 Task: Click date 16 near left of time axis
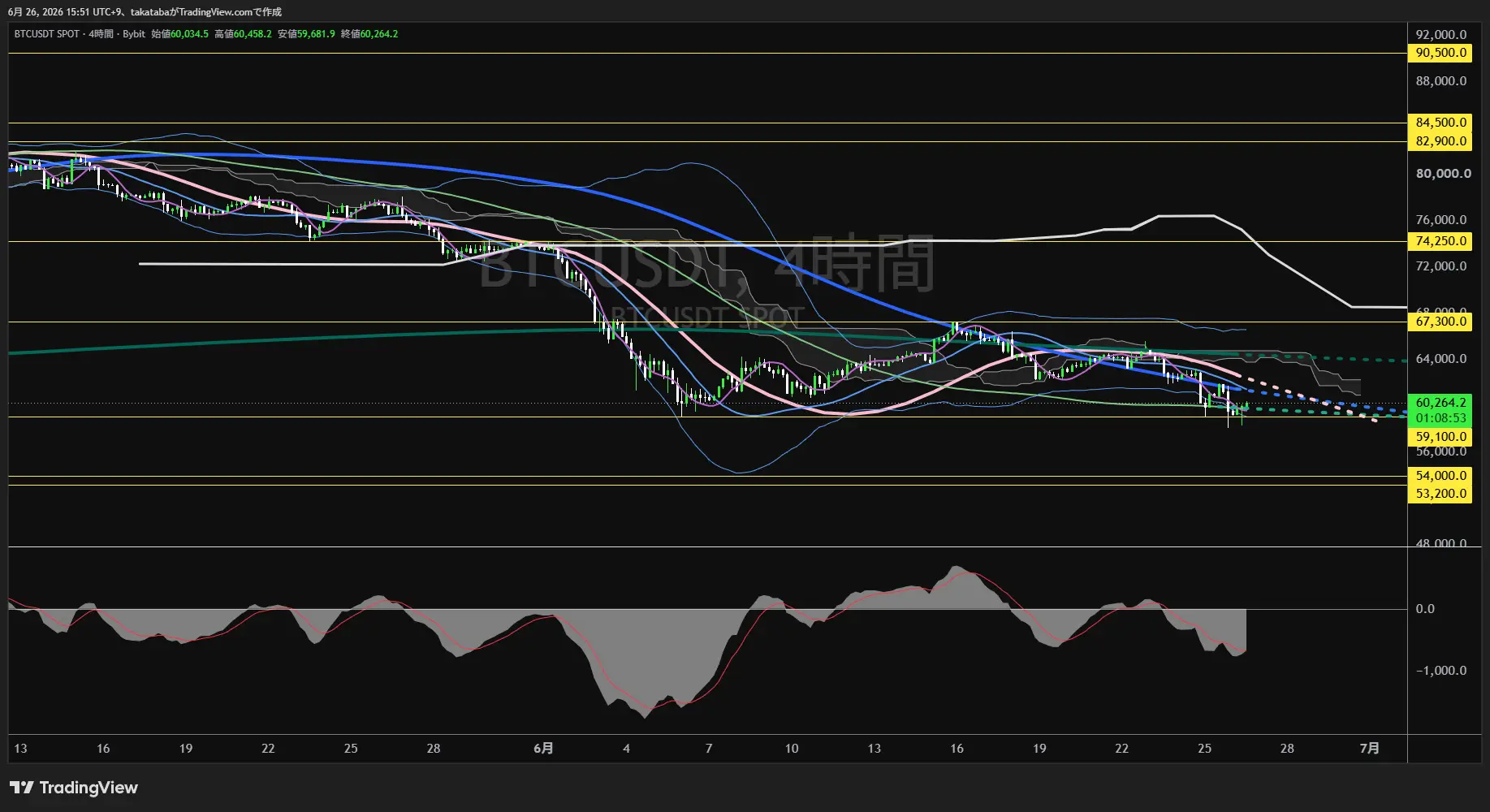pos(103,749)
